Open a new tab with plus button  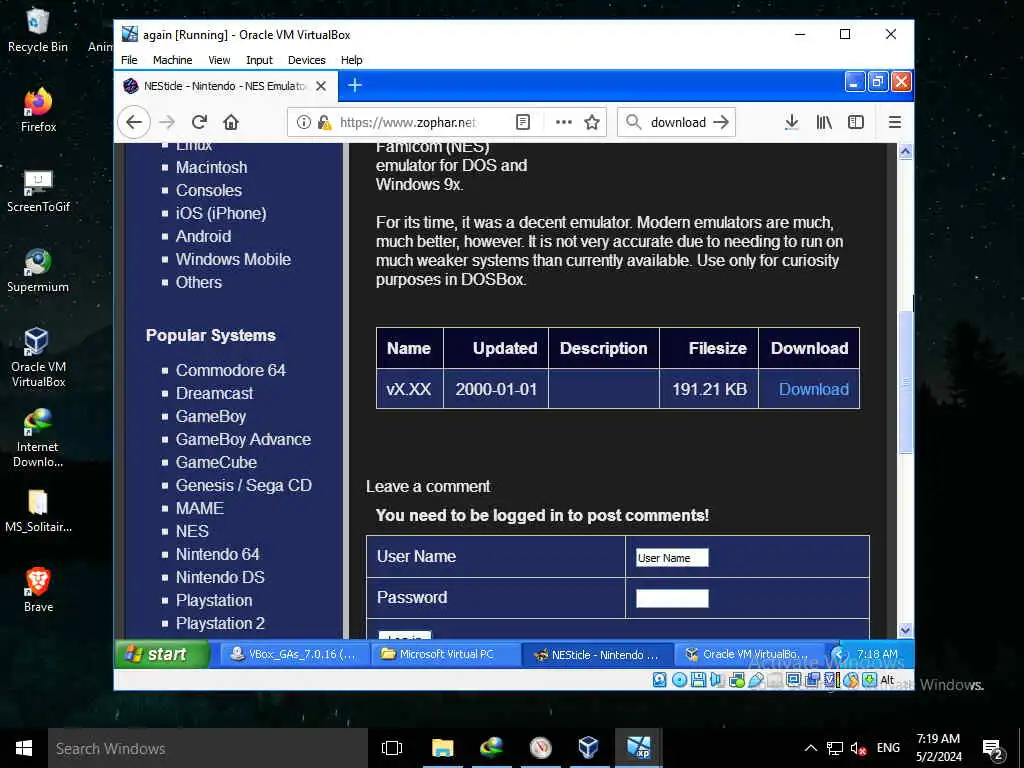(x=355, y=85)
